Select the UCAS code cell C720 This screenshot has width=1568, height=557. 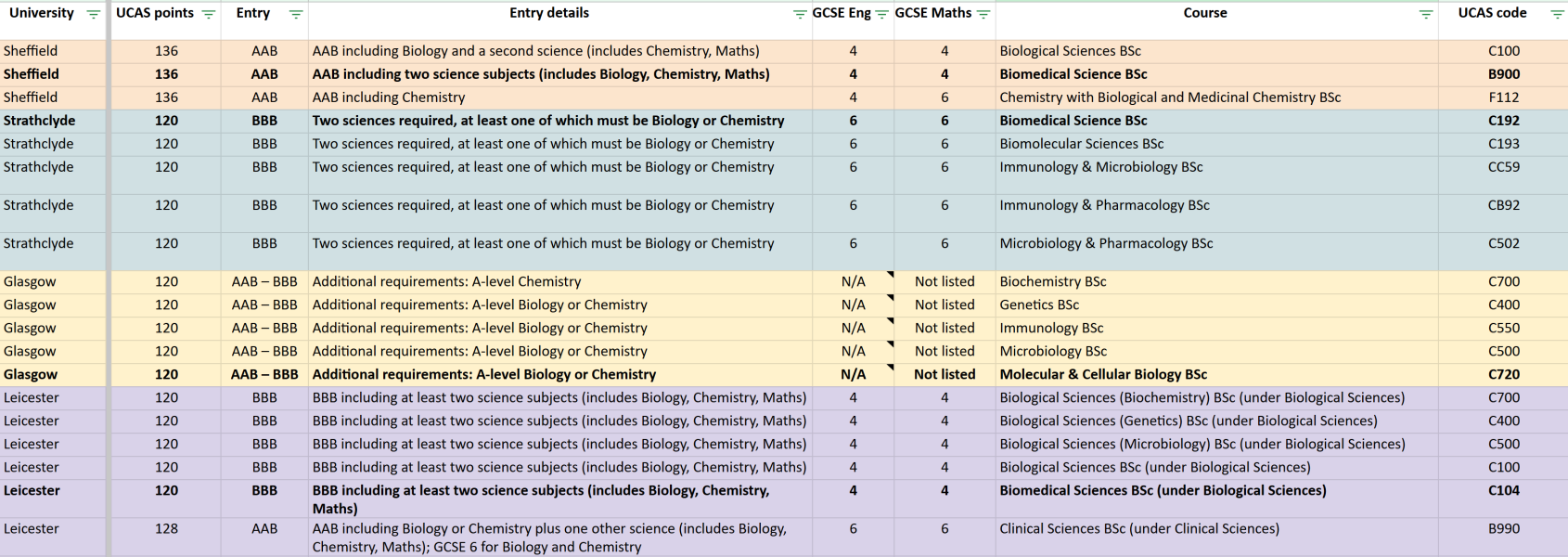[x=1503, y=374]
